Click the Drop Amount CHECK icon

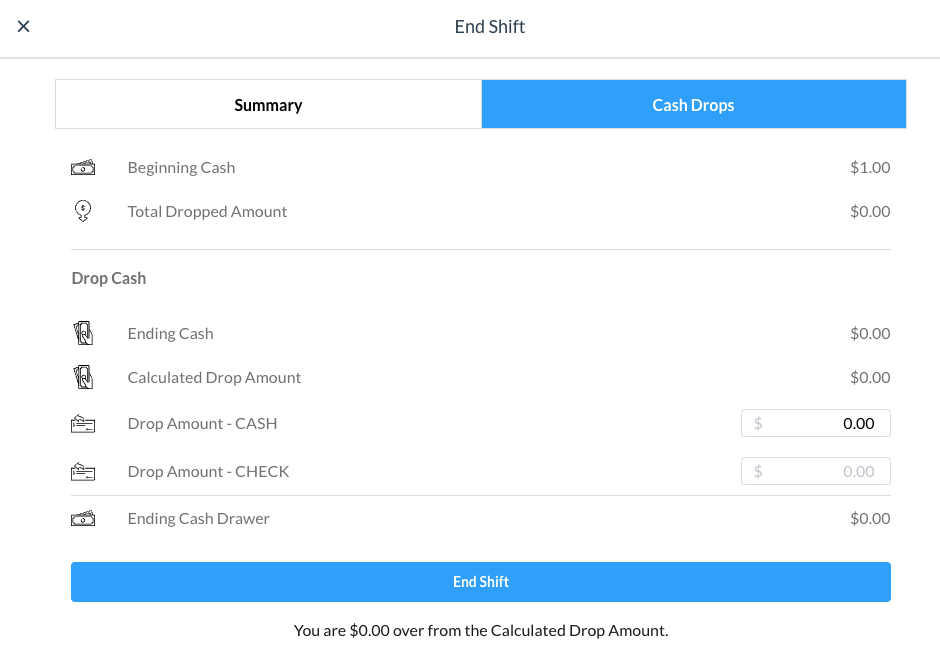click(x=83, y=471)
